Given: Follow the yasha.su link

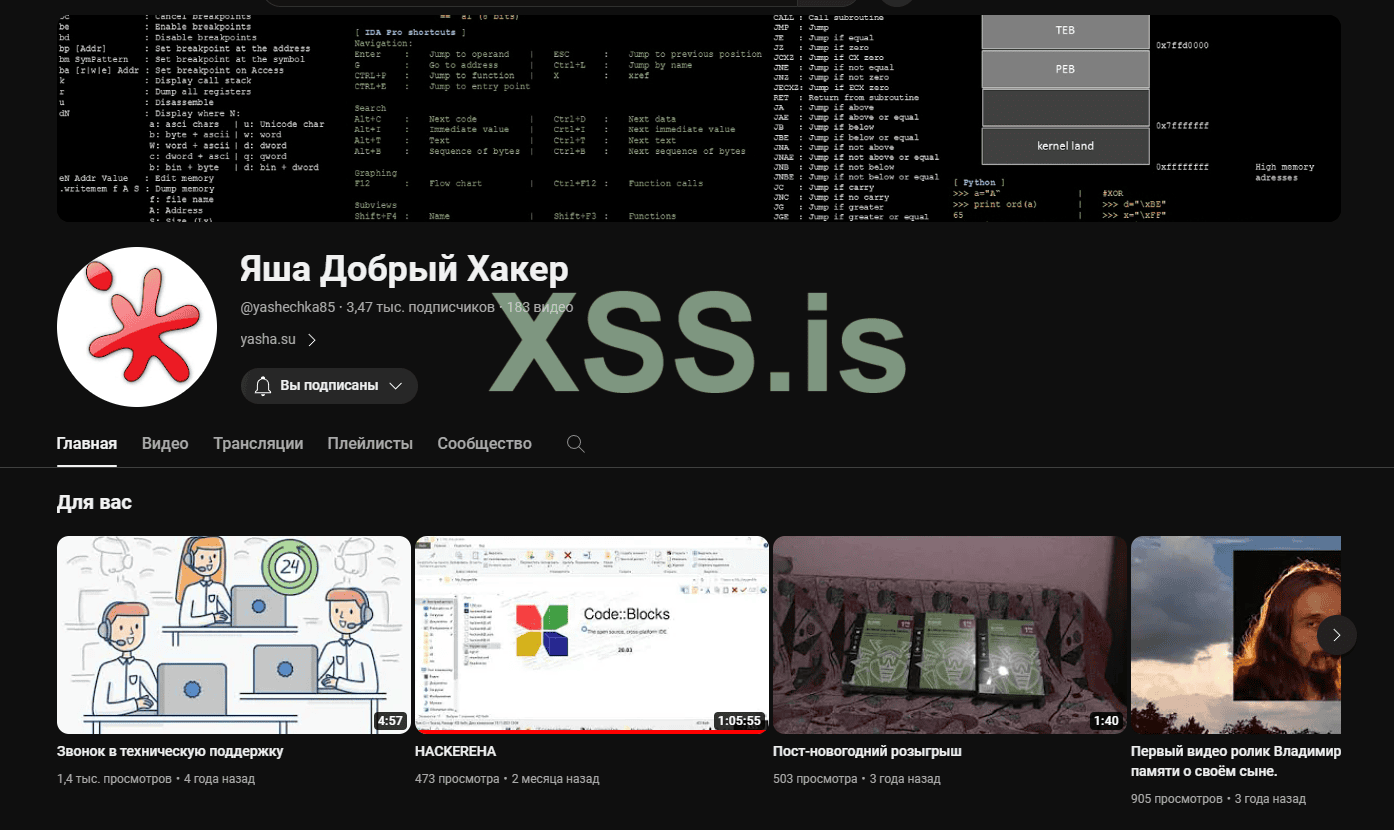Looking at the screenshot, I should 268,340.
